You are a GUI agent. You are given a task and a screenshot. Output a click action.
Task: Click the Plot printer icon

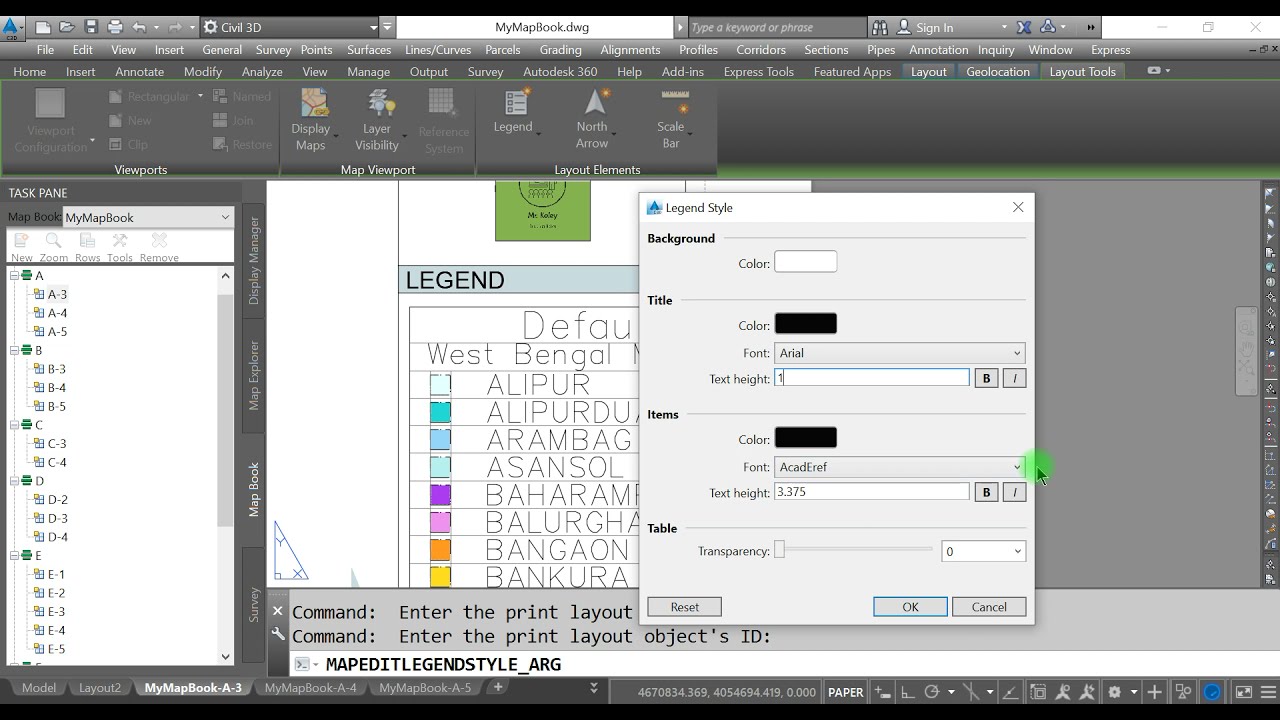[x=115, y=27]
